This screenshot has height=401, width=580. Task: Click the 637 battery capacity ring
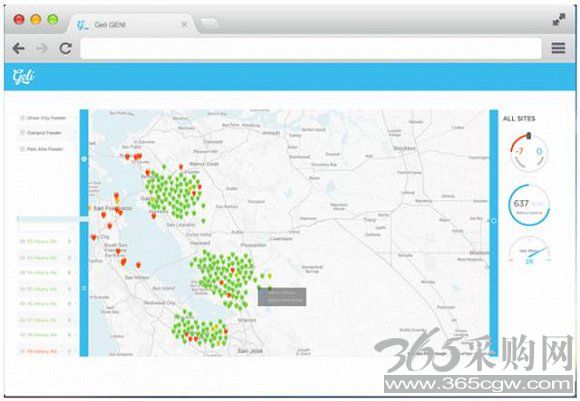point(529,205)
